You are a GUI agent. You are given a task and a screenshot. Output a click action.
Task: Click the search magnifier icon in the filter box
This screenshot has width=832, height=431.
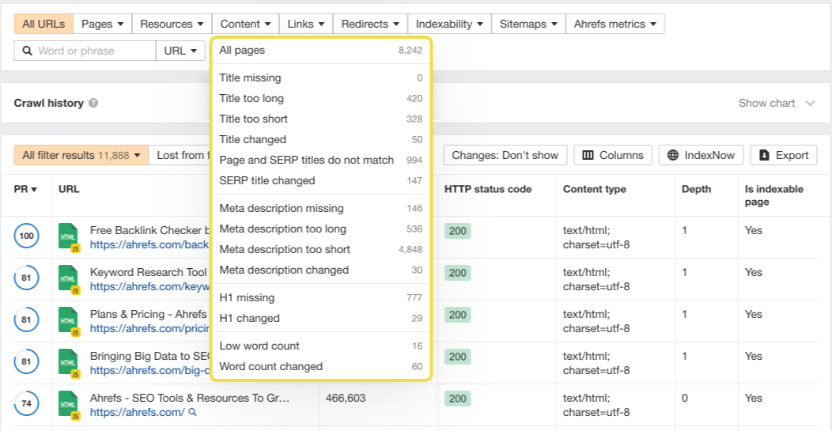27,51
